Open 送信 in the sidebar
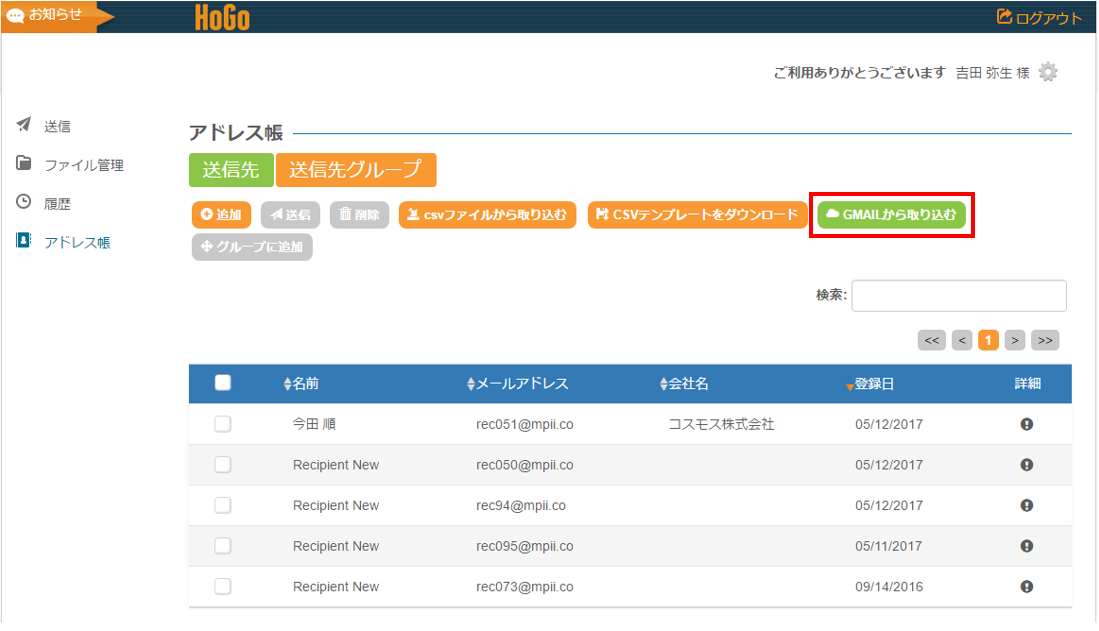1099x631 pixels. 57,126
